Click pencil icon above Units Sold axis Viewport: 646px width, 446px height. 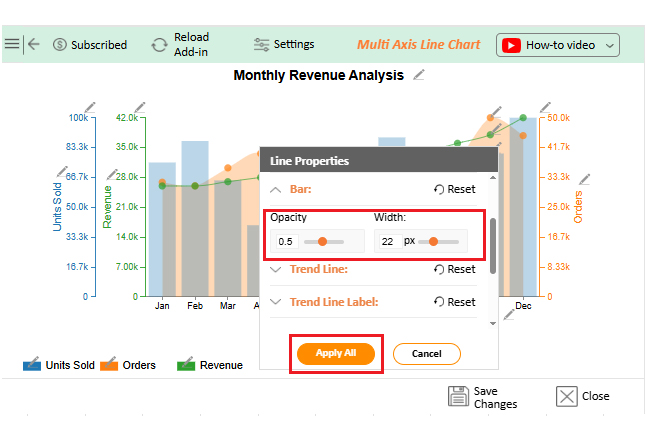point(90,107)
